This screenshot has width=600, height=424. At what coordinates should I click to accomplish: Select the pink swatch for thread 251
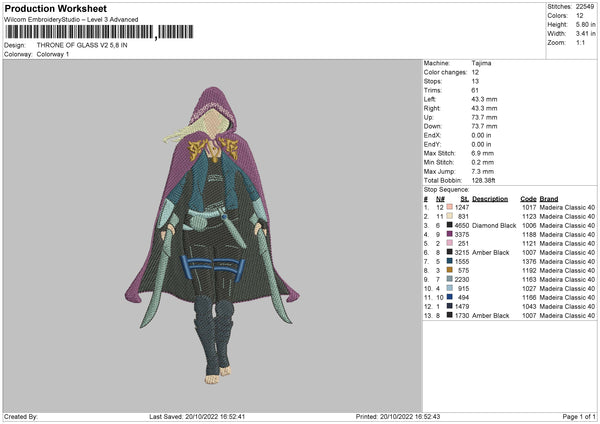click(x=451, y=243)
